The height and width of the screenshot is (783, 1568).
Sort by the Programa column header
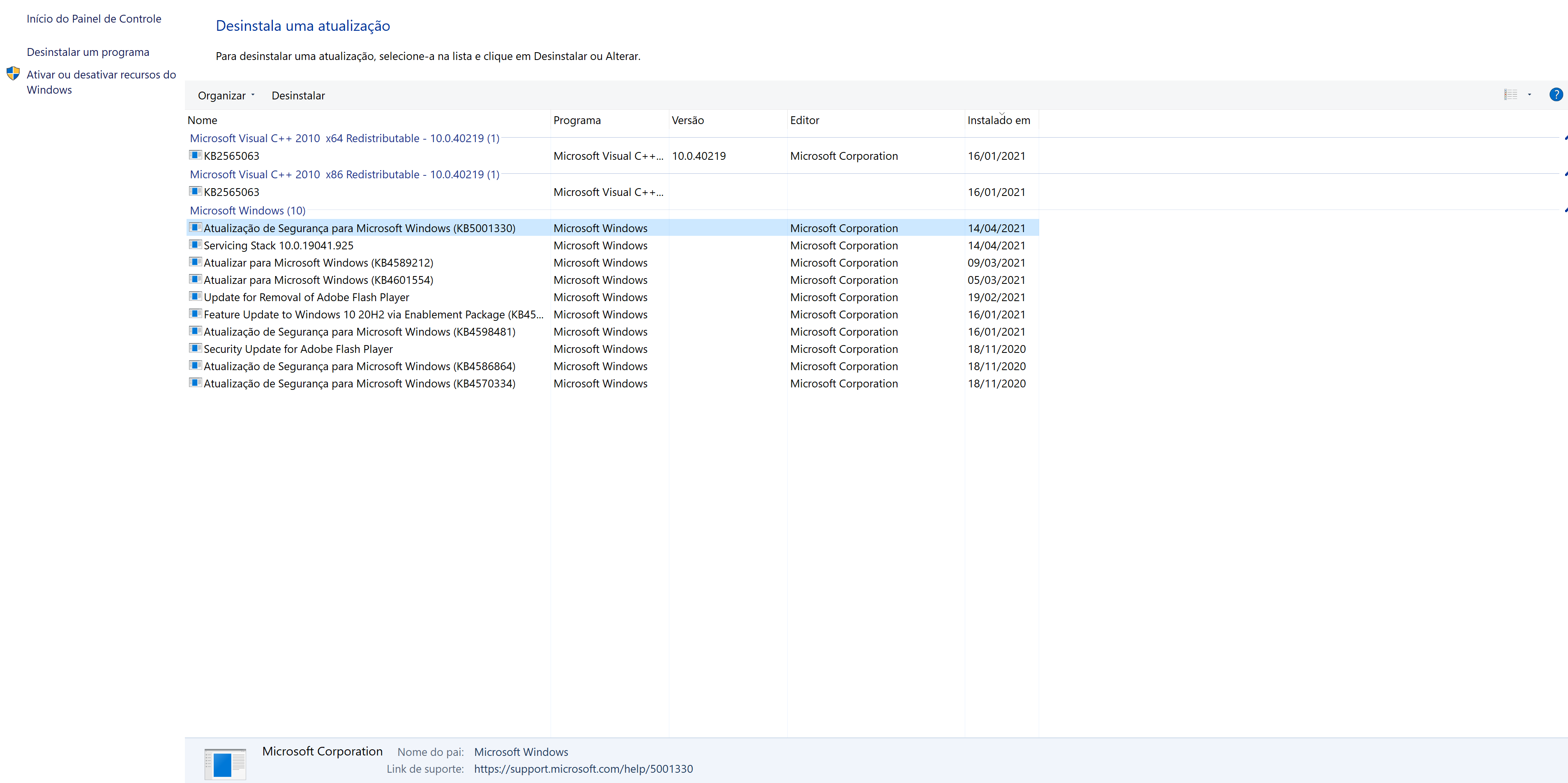coord(609,120)
